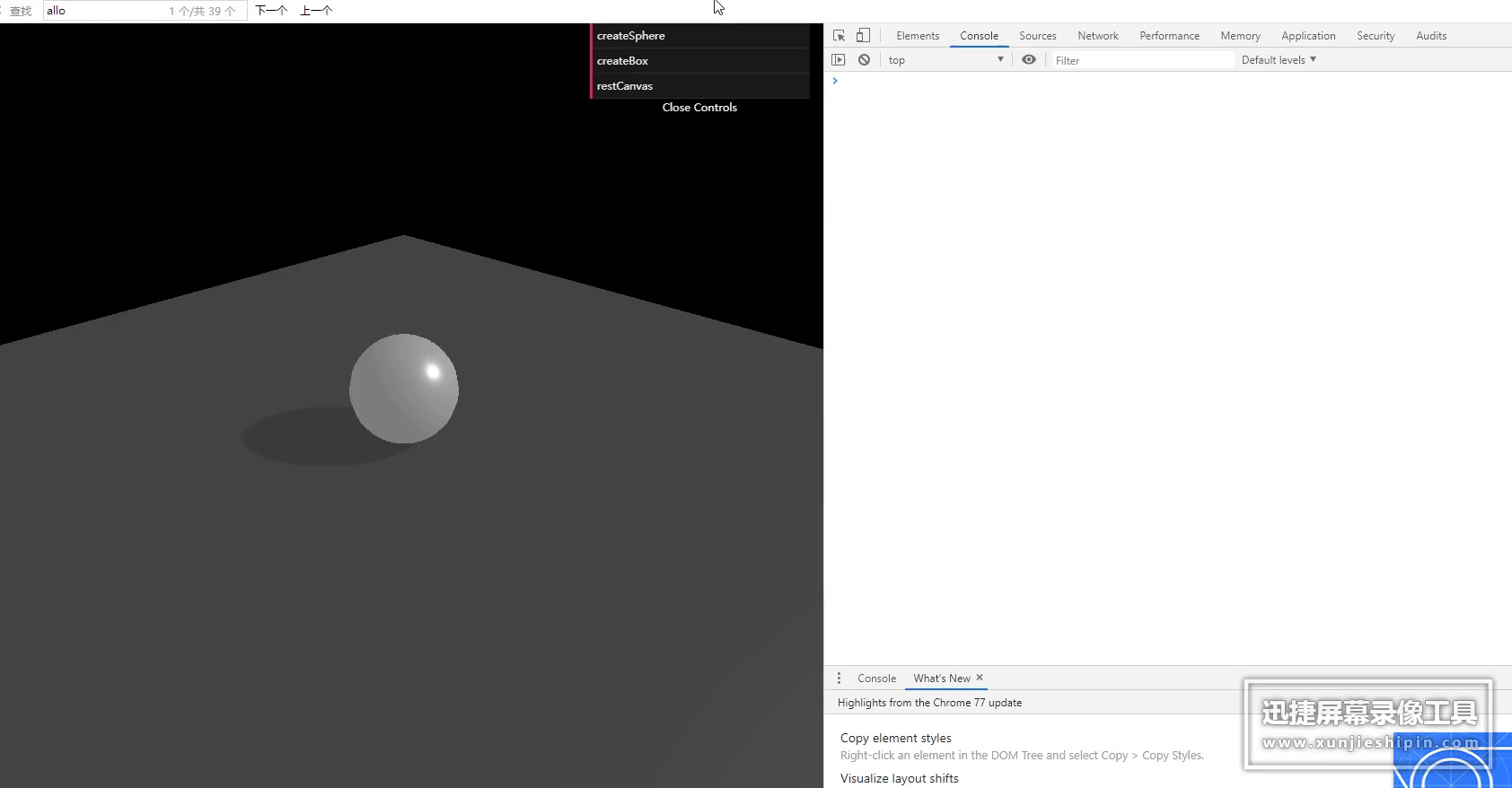Open the Network tab
This screenshot has height=788, width=1512.
[1098, 36]
